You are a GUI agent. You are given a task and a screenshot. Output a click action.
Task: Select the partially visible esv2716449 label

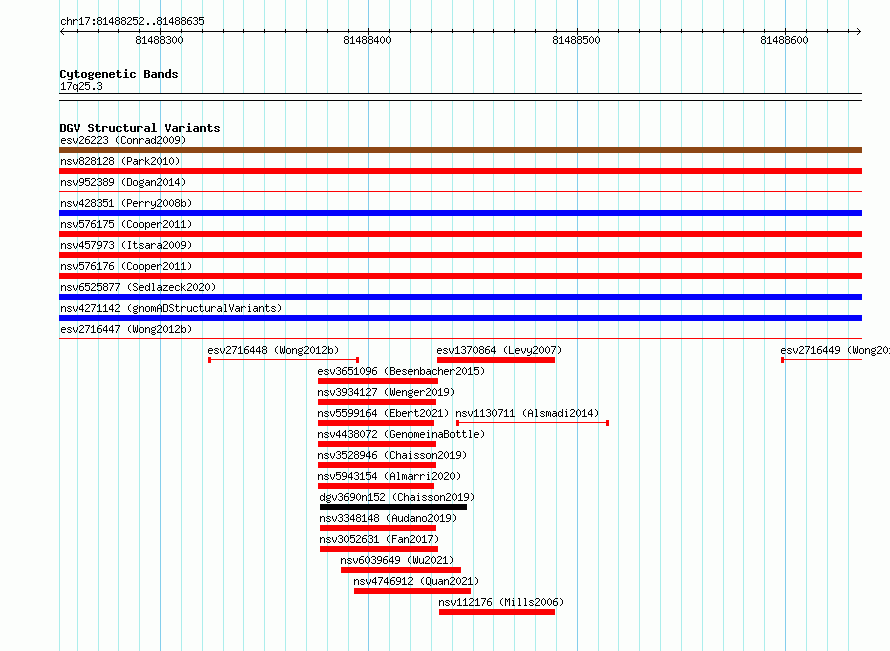click(x=834, y=350)
